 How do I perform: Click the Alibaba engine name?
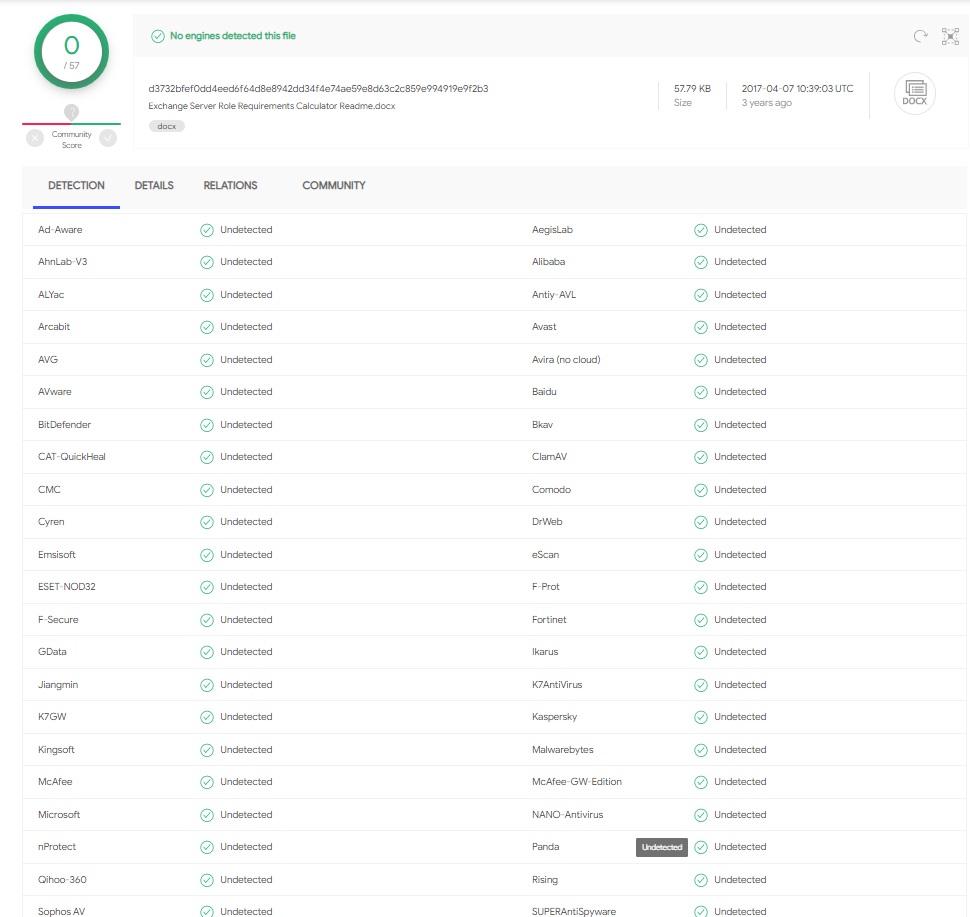click(x=548, y=262)
